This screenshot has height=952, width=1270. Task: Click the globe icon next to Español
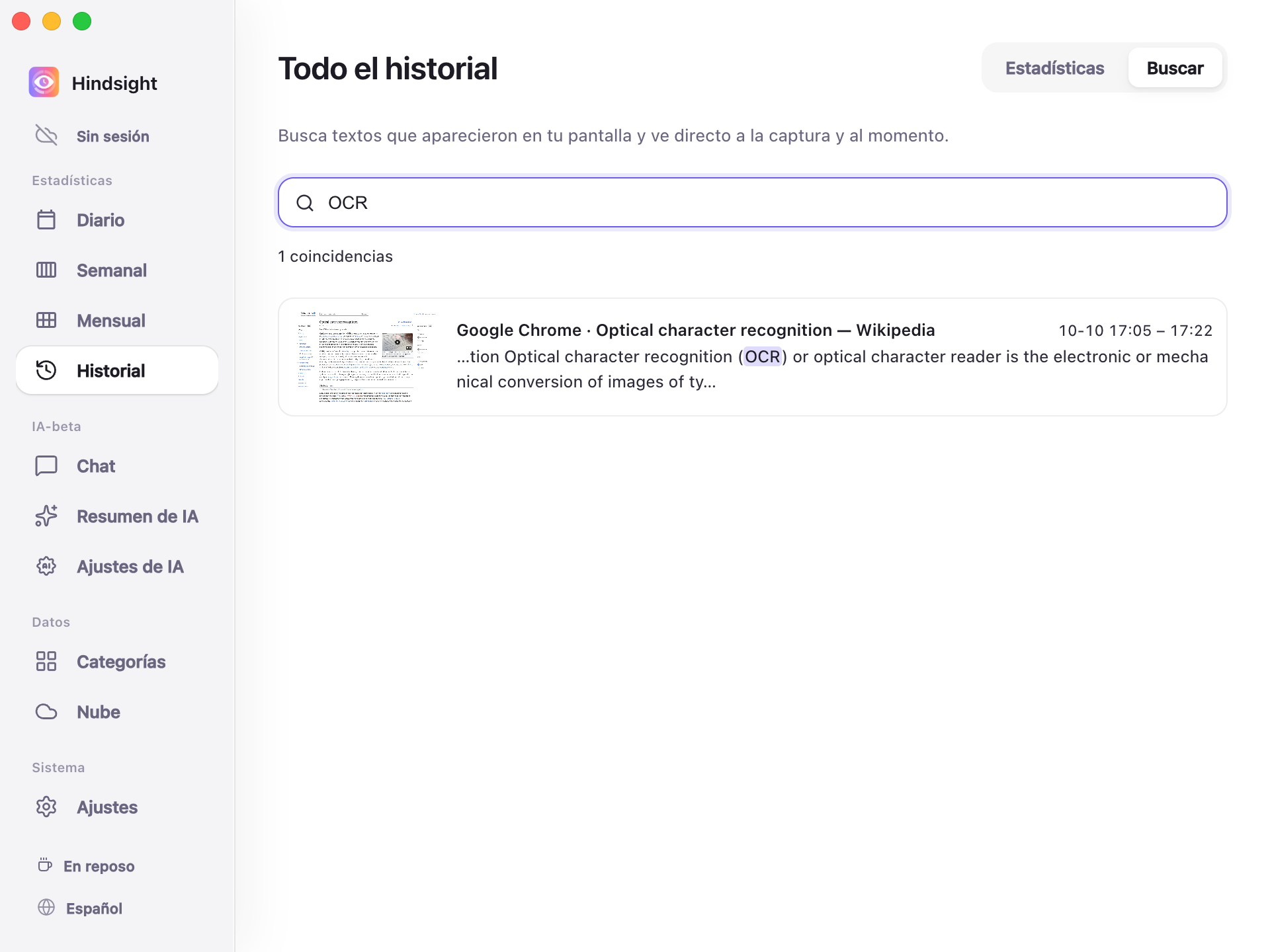[x=46, y=907]
